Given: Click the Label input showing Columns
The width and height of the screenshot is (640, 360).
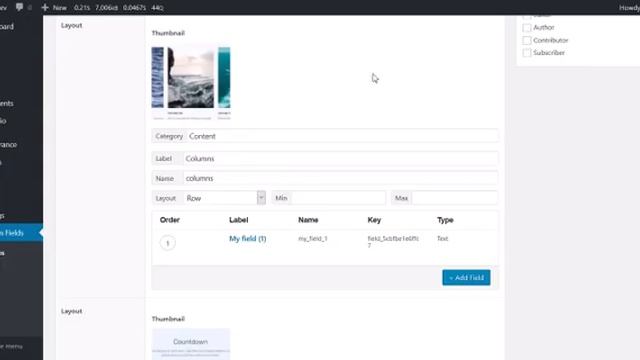Looking at the screenshot, I should pos(340,158).
